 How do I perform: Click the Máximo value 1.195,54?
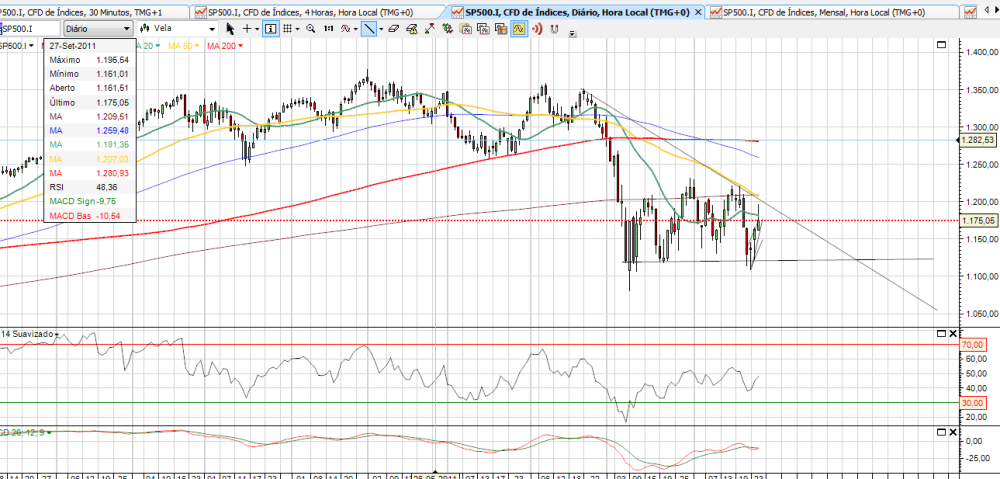point(113,59)
